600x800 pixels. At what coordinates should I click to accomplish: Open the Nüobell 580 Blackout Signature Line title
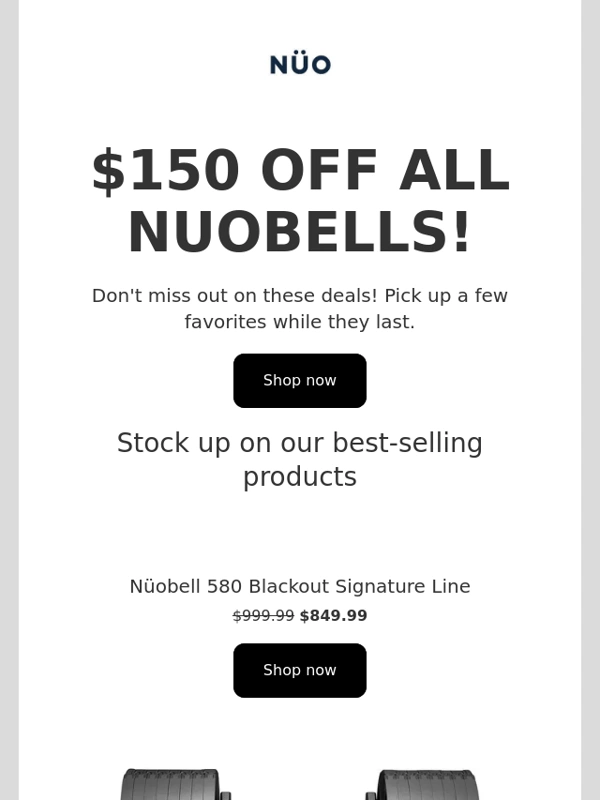(299, 587)
